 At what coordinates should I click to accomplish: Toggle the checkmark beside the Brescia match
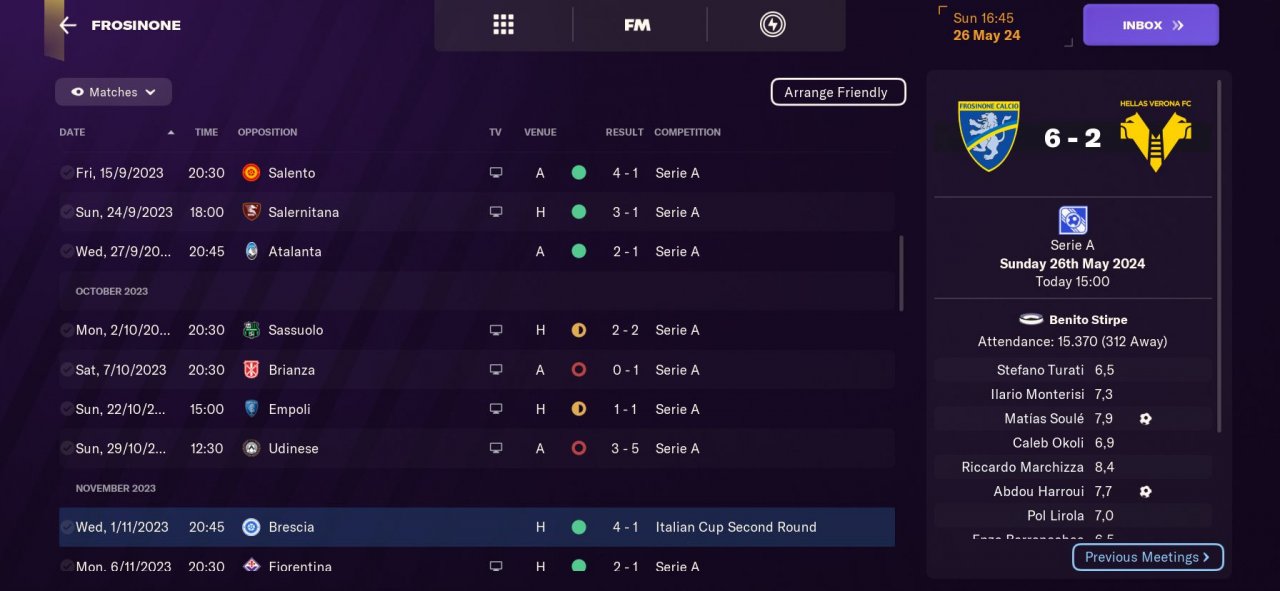[x=66, y=527]
